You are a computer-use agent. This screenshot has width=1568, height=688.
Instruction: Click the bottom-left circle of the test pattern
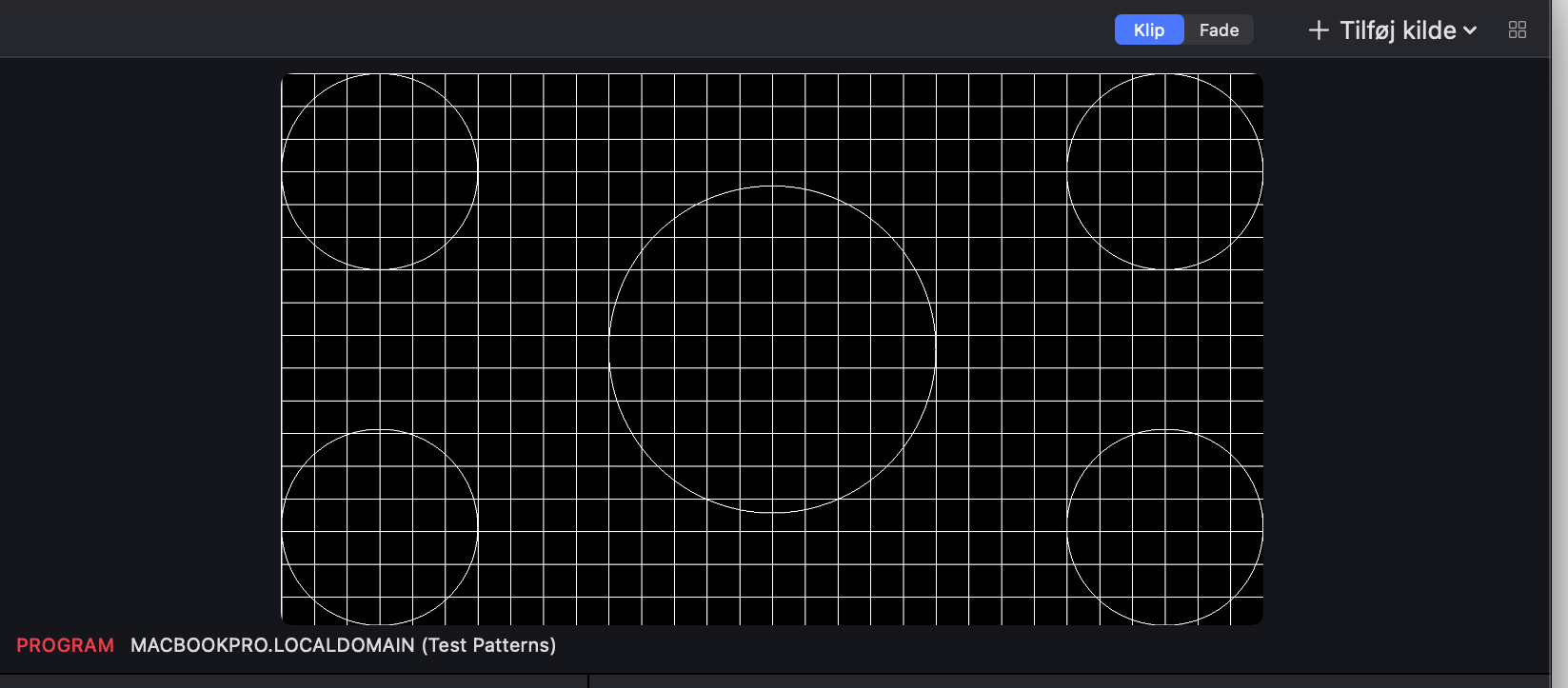pyautogui.click(x=380, y=527)
